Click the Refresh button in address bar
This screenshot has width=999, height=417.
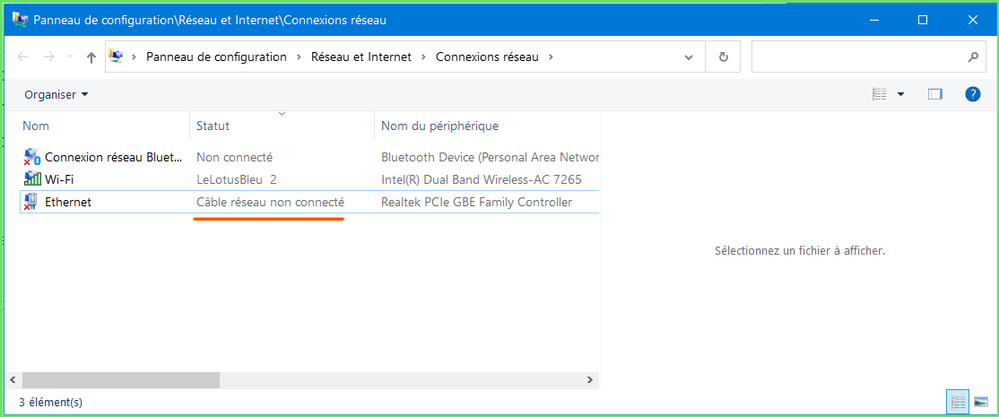723,57
